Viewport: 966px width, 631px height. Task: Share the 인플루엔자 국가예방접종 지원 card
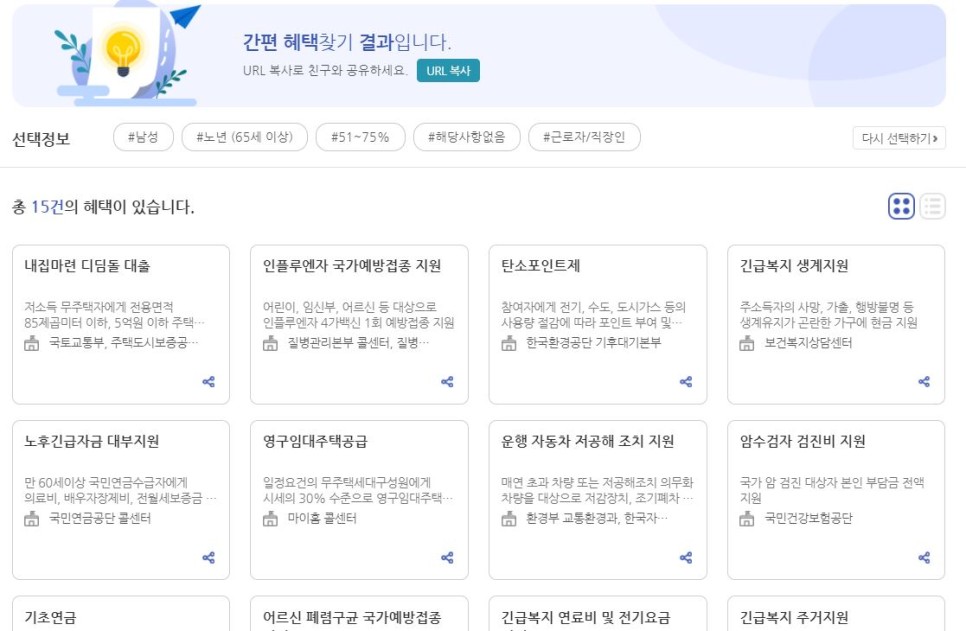(447, 381)
